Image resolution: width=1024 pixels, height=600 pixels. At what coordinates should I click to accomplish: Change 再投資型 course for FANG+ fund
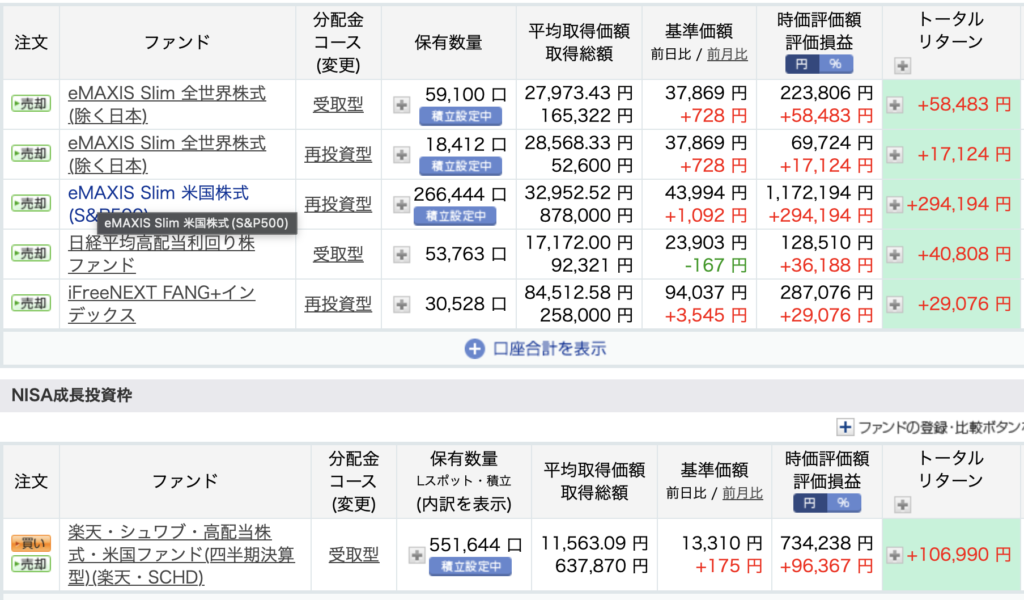(x=338, y=304)
